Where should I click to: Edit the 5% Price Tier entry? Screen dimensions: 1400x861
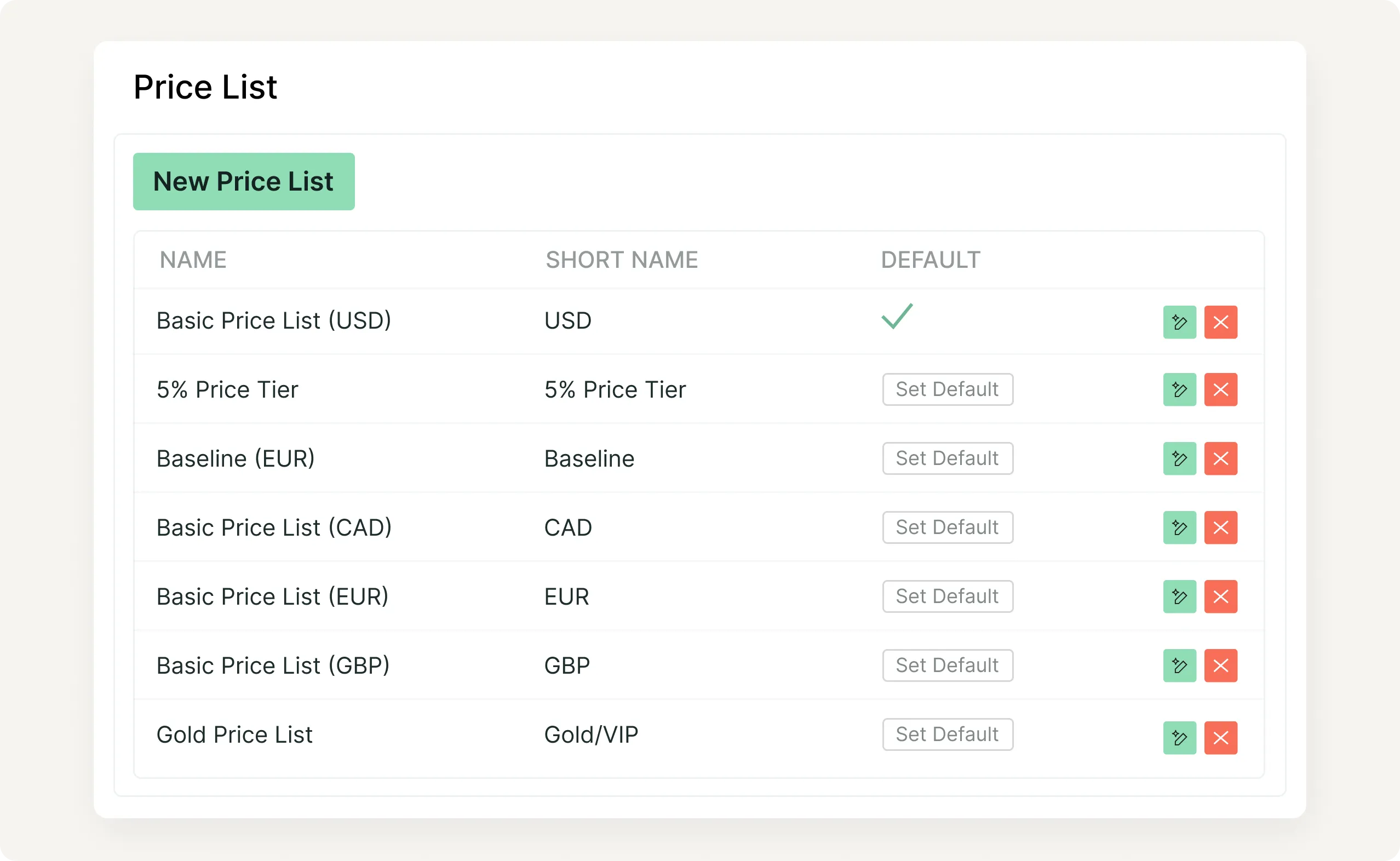(1179, 389)
